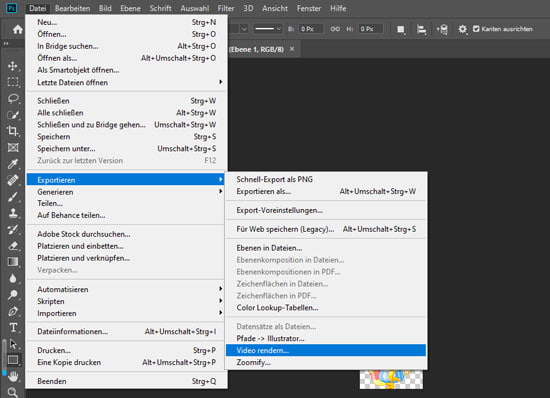Select the Eyedropper tool

pos(13,164)
